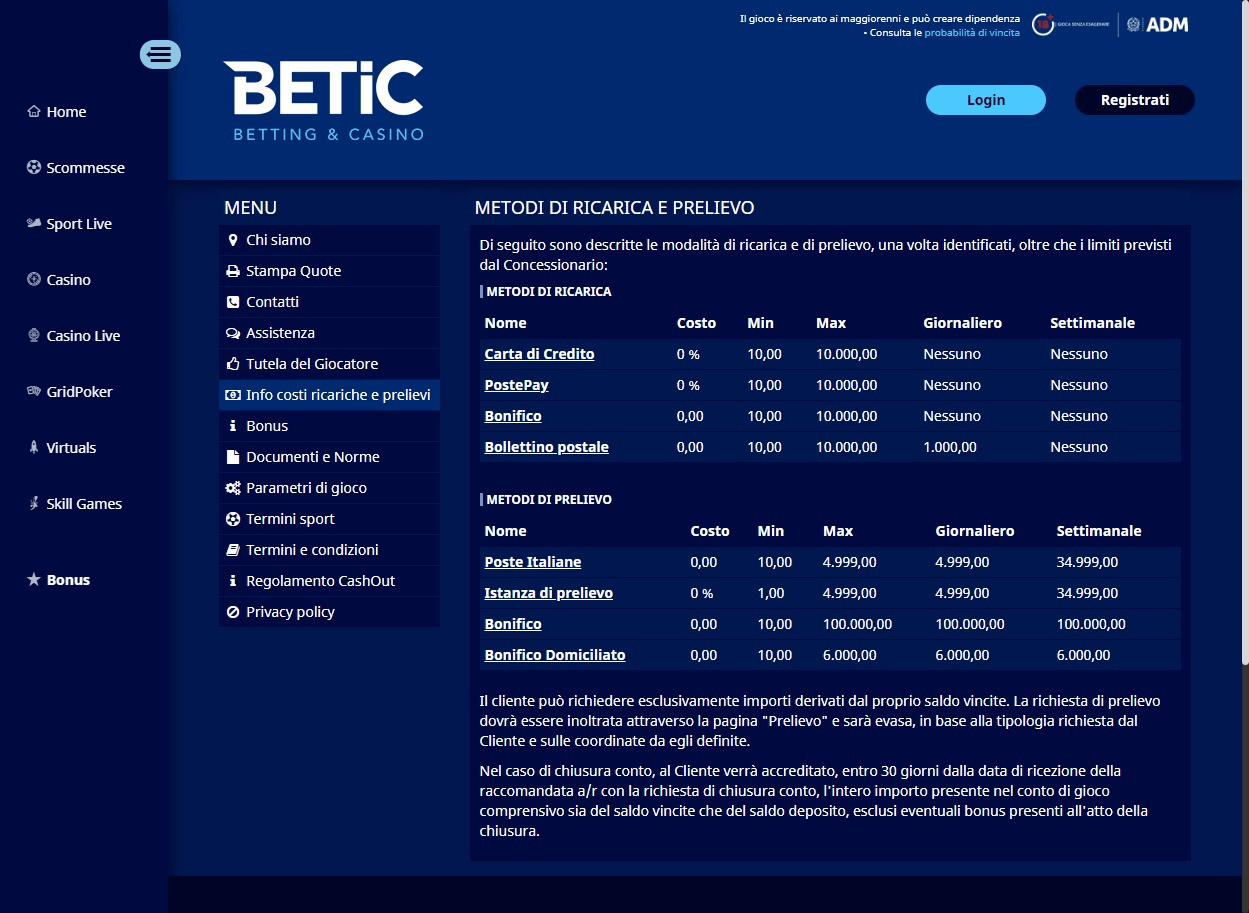
Task: Click the 18+ gioca senza esagerare badge
Action: point(1072,25)
